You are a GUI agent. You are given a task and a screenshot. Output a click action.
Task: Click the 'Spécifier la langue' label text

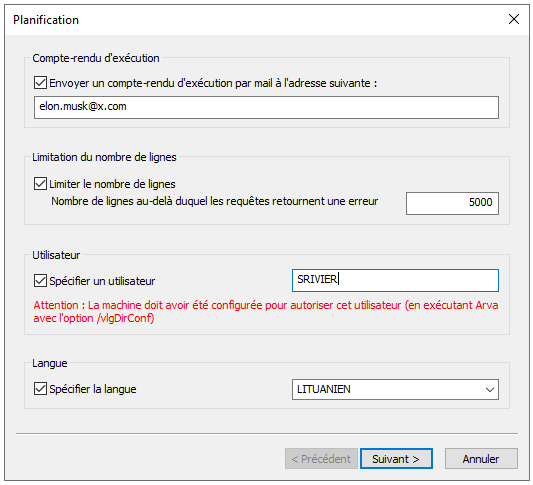[x=93, y=389]
